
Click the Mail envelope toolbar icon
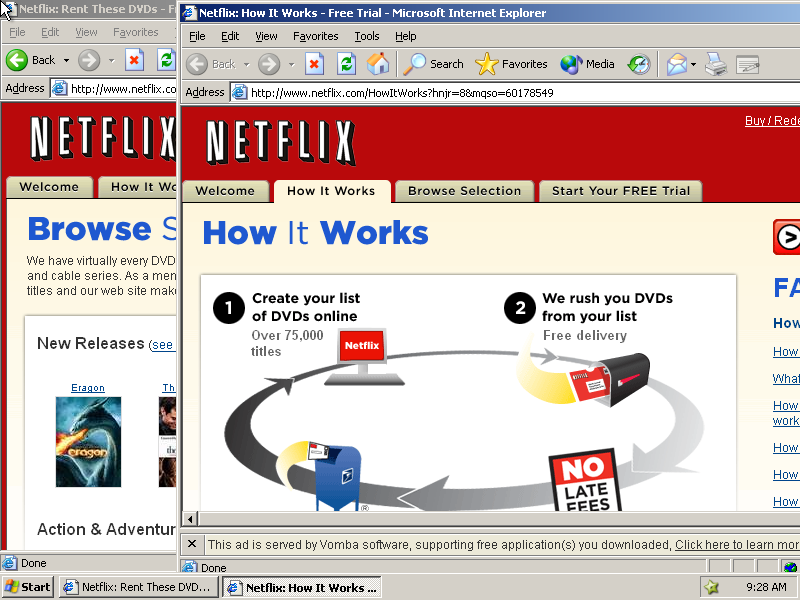[x=677, y=64]
